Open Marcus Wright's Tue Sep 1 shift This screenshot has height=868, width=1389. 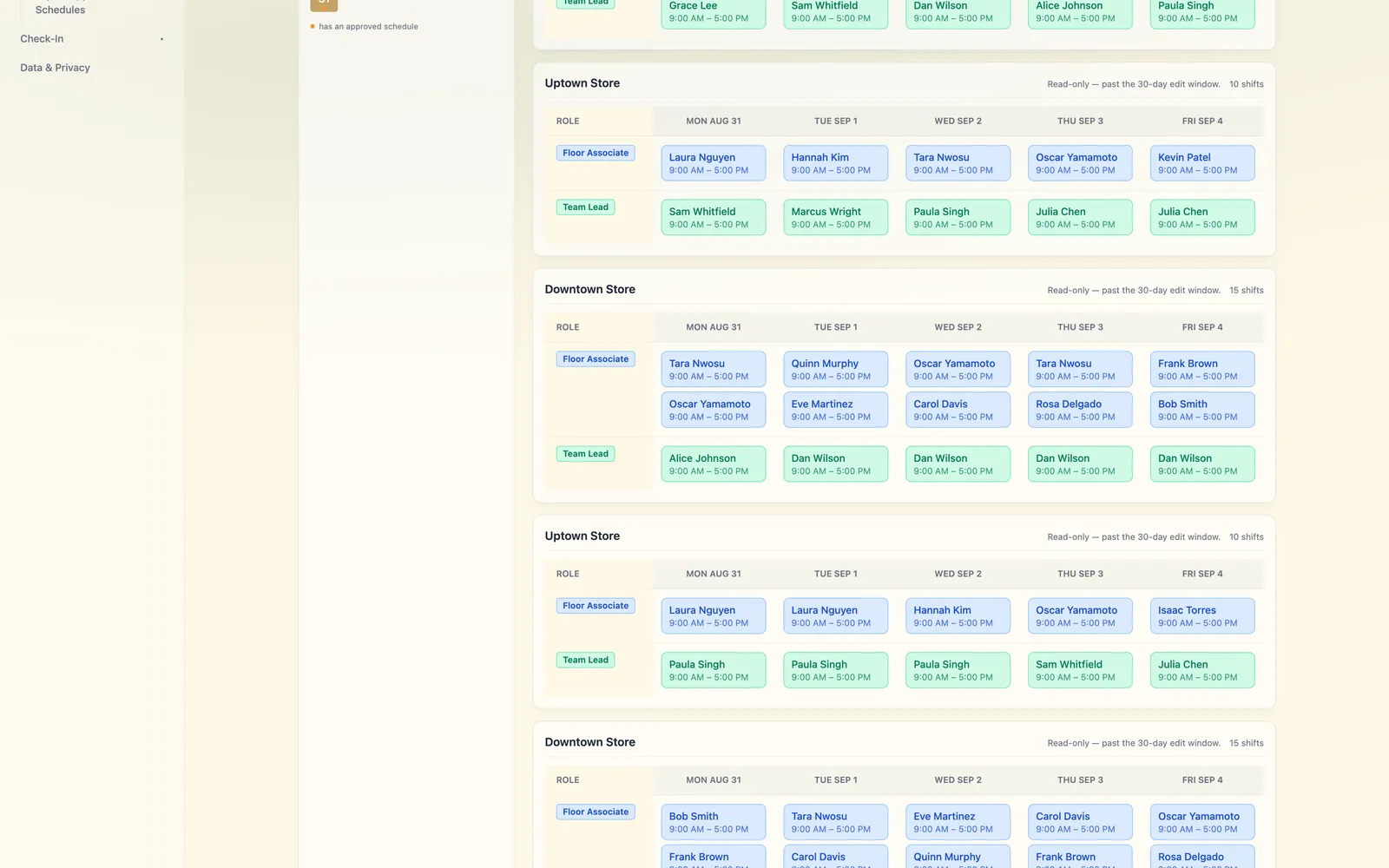(835, 217)
